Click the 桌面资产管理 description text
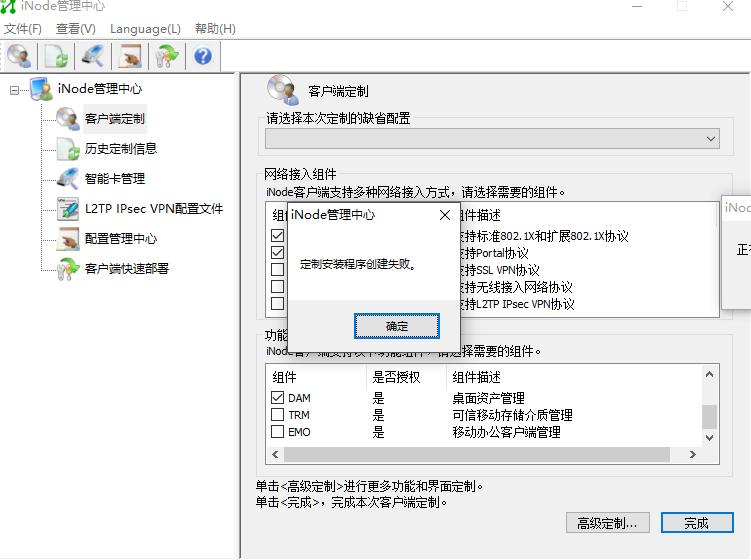751x560 pixels. pos(489,398)
